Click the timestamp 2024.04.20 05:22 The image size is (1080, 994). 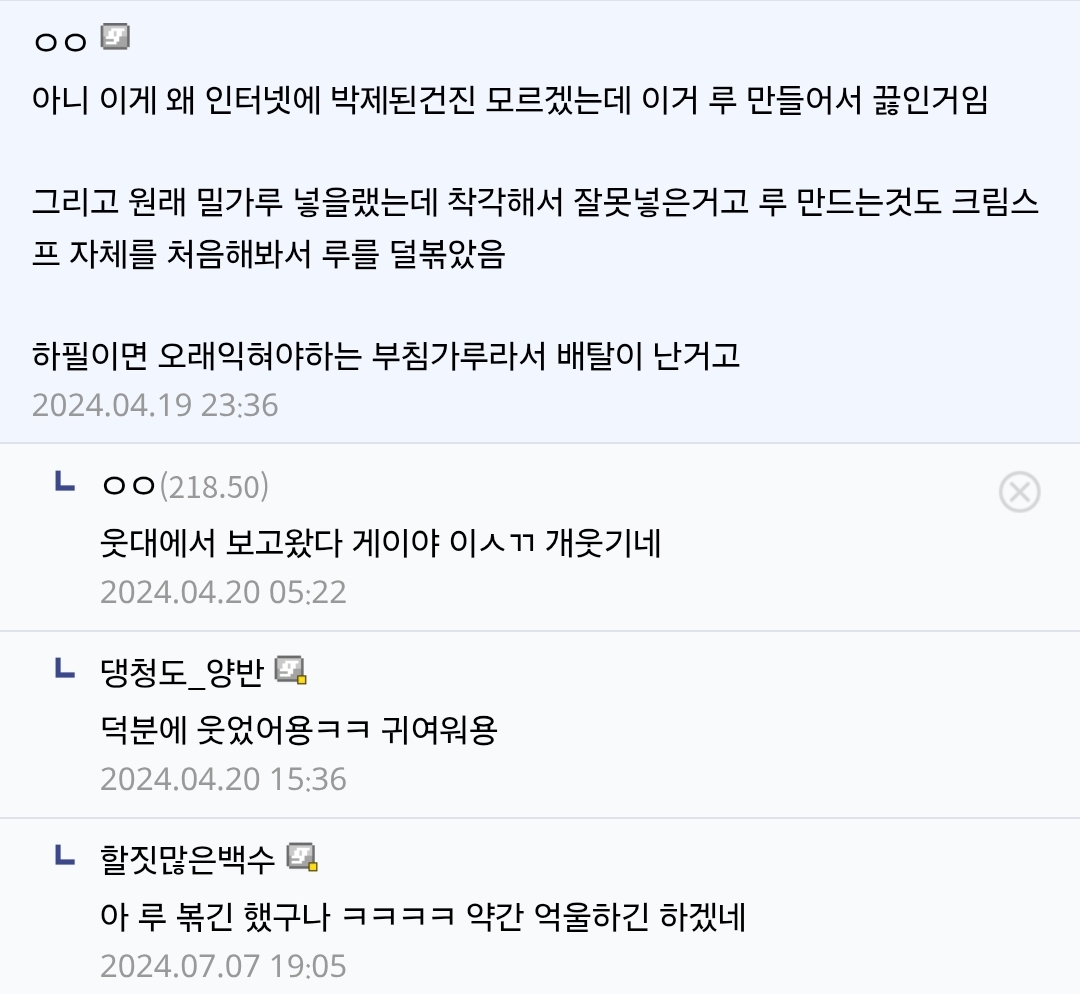[223, 592]
